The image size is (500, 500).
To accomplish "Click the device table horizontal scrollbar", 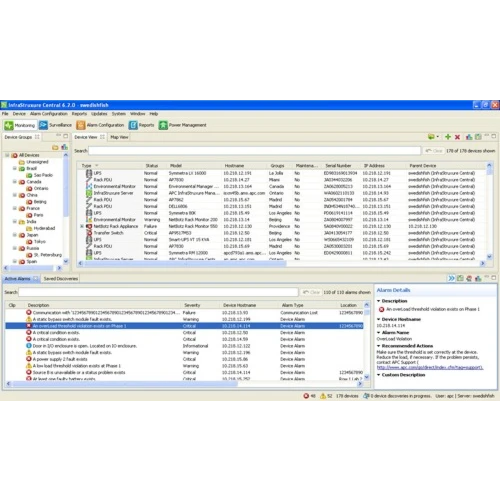I will coord(185,264).
